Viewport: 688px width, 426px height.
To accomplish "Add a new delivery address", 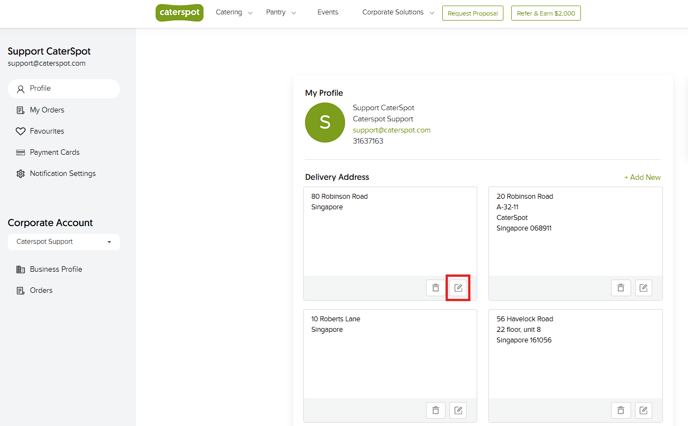I will 642,177.
